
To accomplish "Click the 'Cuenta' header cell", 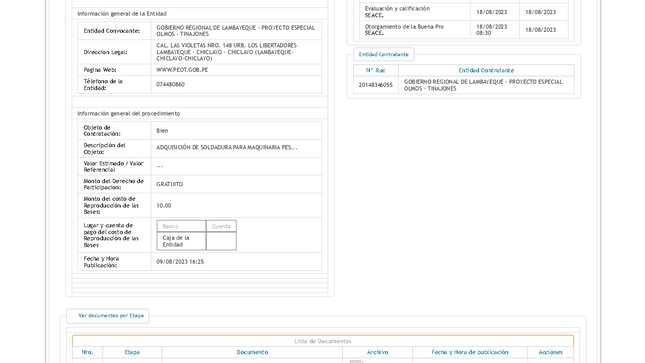I will 221,226.
